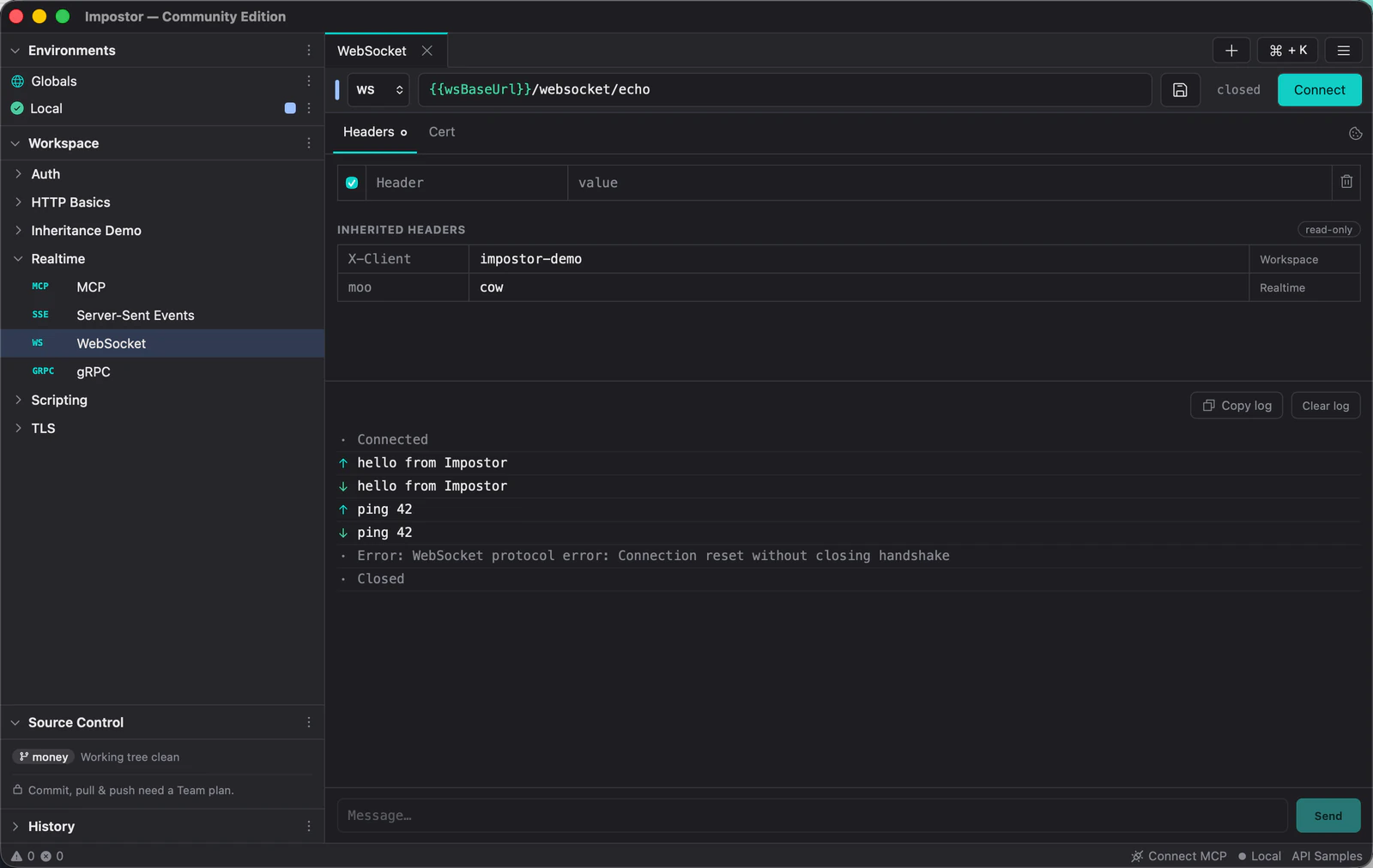This screenshot has width=1373, height=868.
Task: Collapse the Environments section
Action: point(15,51)
